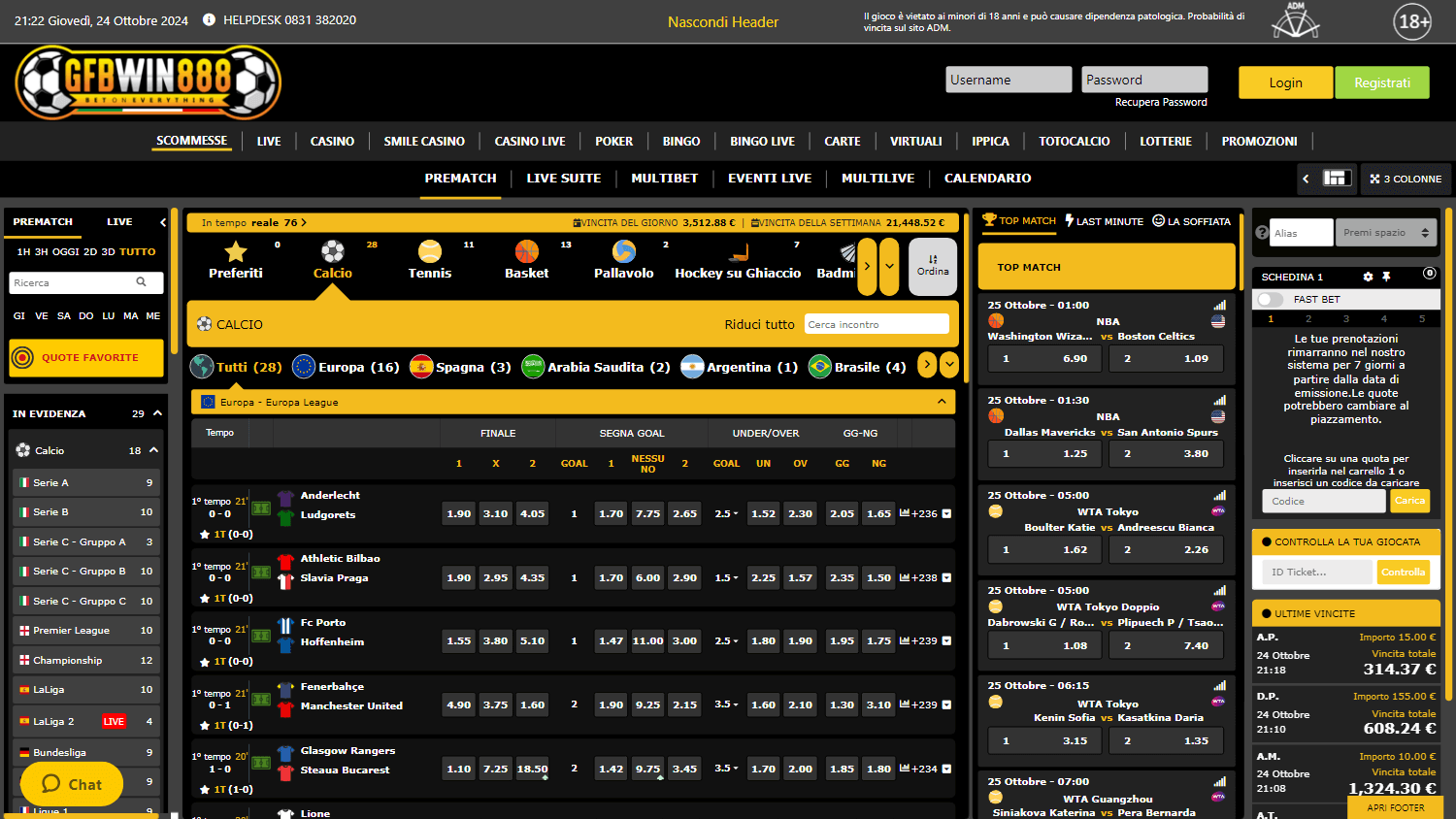Click the Preferiti star icon
The height and width of the screenshot is (819, 1456).
pos(236,252)
